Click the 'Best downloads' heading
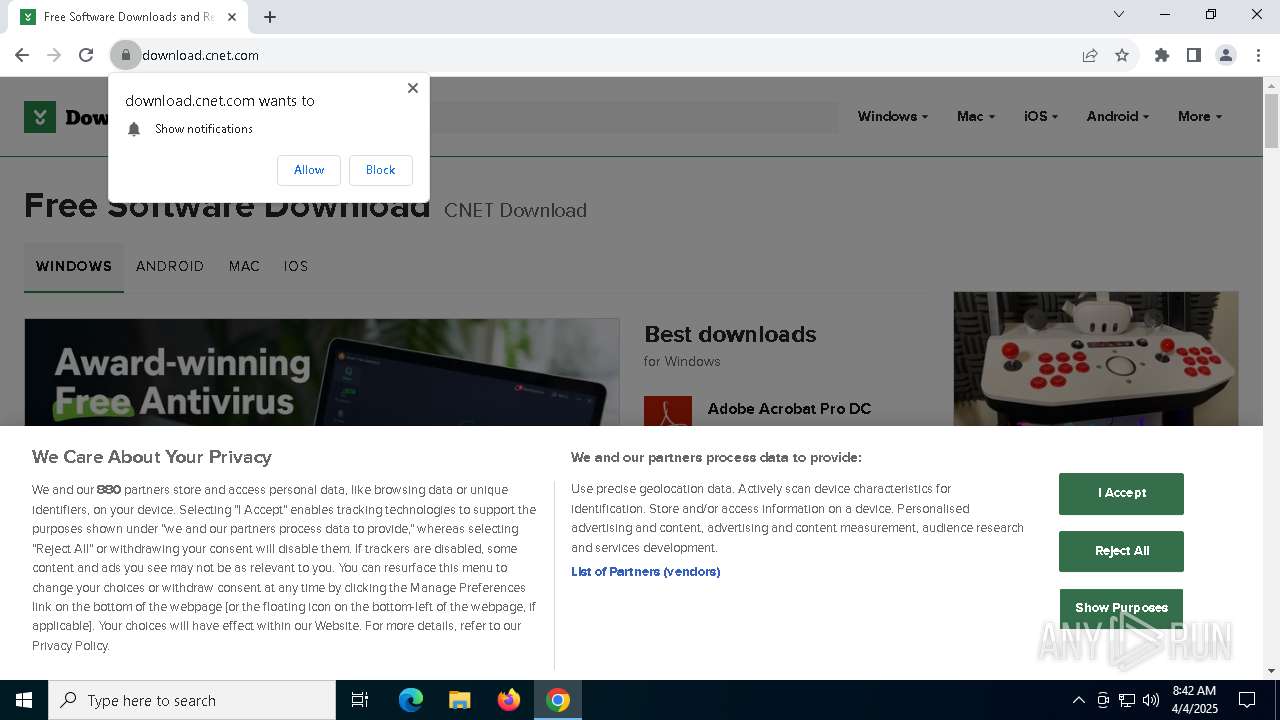 tap(730, 334)
